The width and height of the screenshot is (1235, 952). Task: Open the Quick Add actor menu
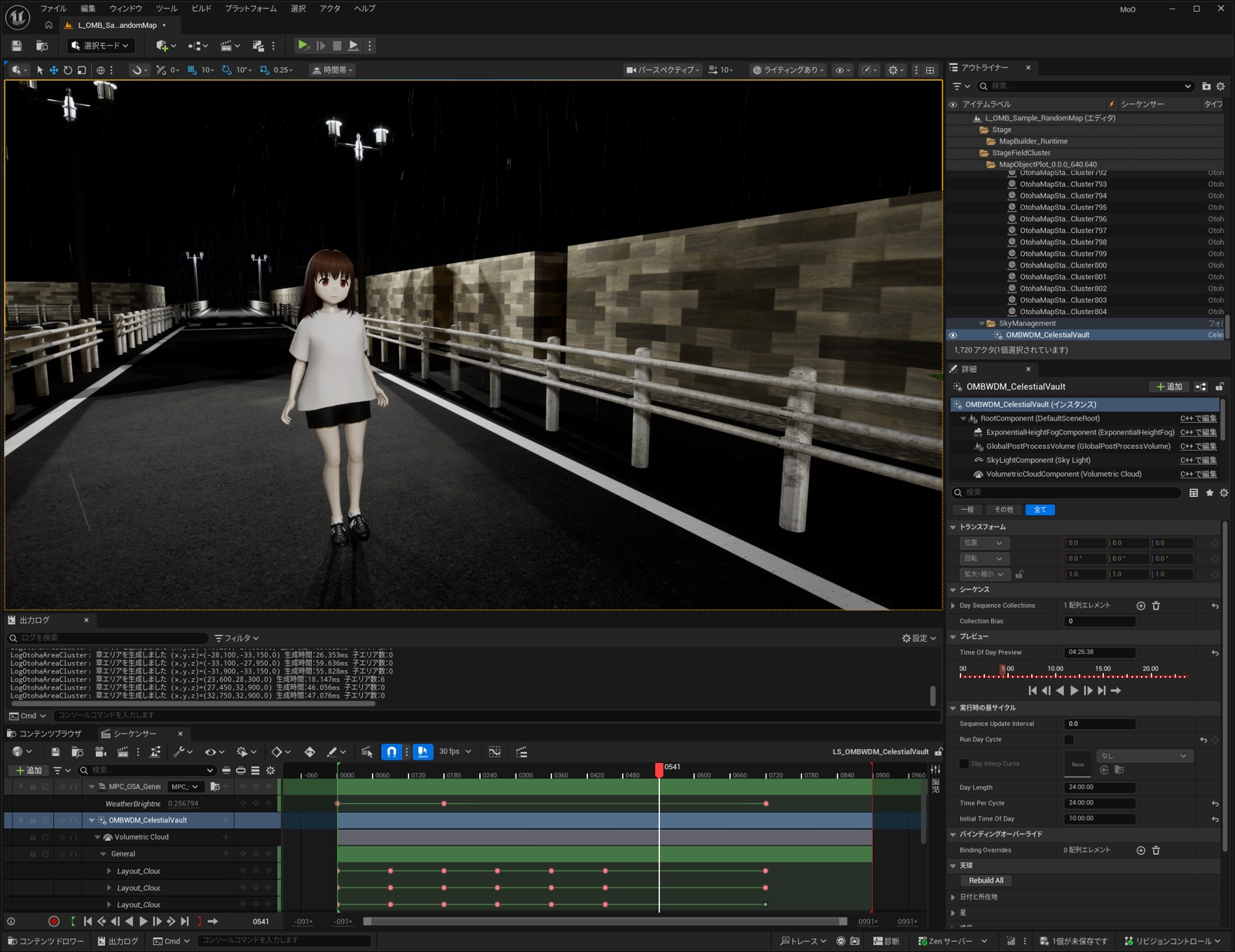pos(165,46)
